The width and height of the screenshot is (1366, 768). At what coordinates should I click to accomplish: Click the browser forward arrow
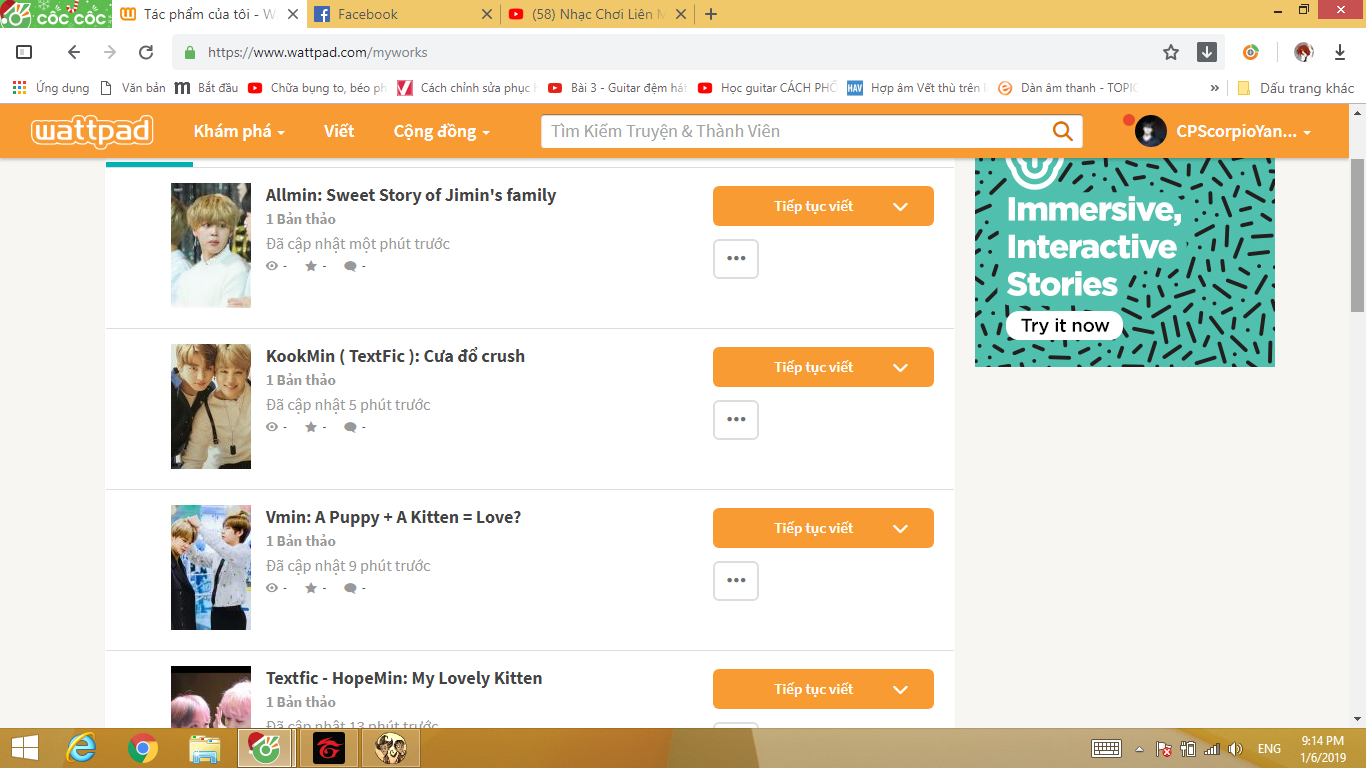point(110,52)
